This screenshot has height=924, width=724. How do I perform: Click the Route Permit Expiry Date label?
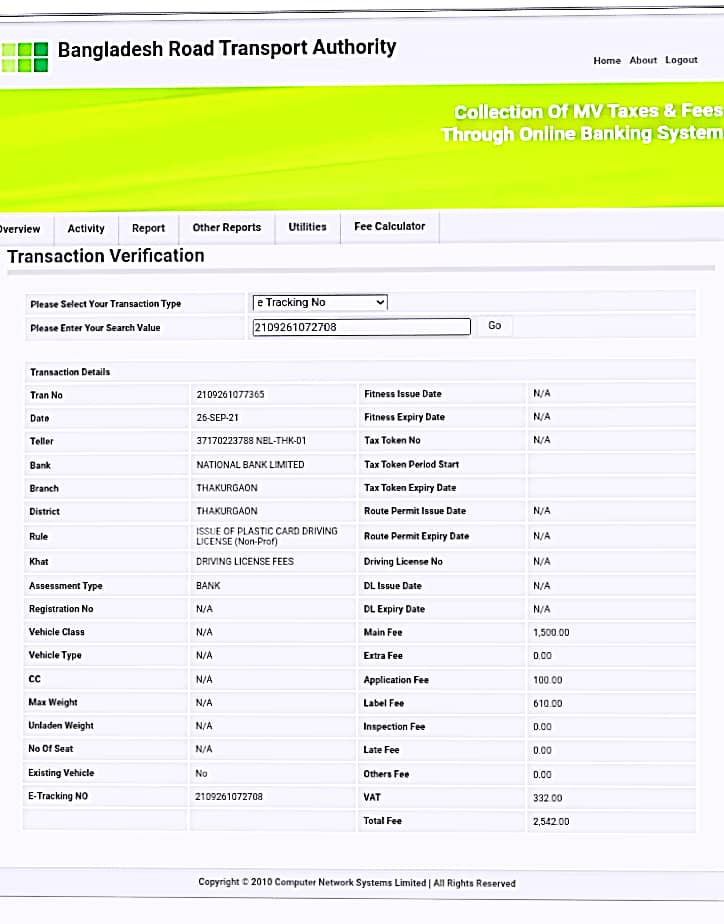[x=416, y=536]
